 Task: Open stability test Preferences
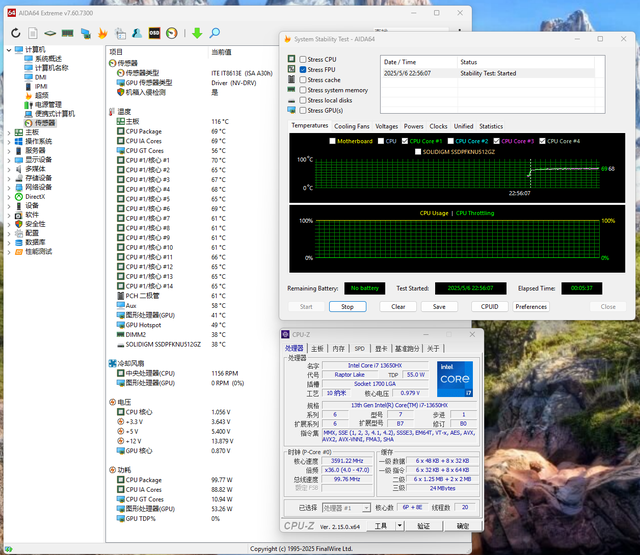coord(531,306)
